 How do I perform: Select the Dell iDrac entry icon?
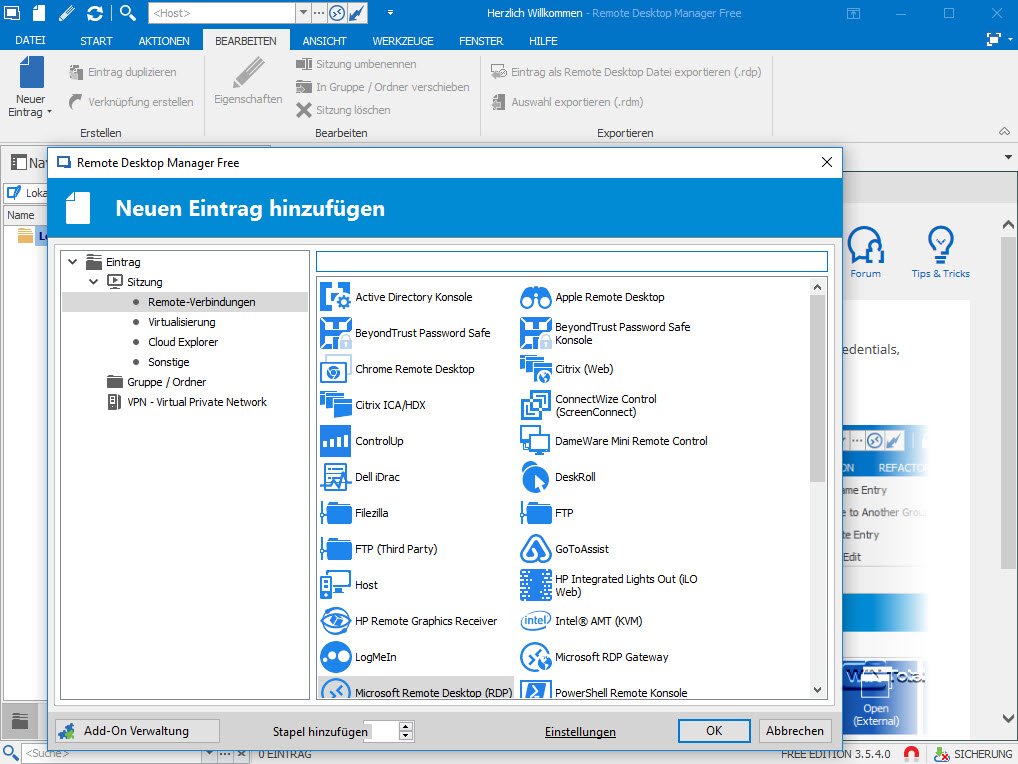(334, 477)
